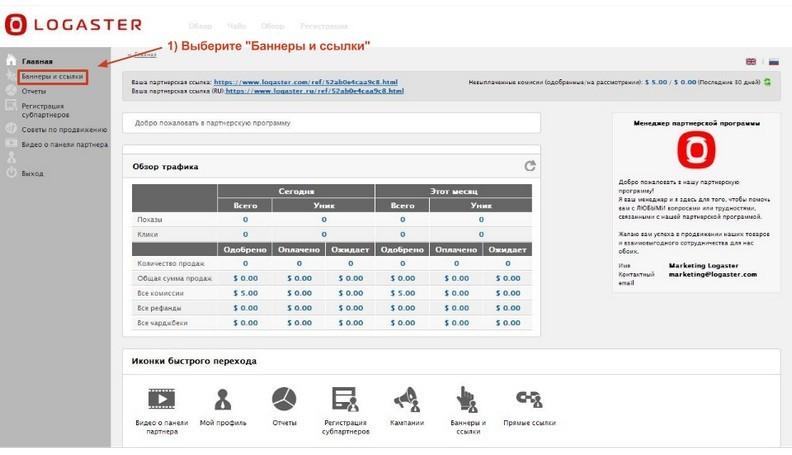Click the sidebar icon beside Советы по продвижению
Image resolution: width=792 pixels, height=455 pixels.
[11, 129]
